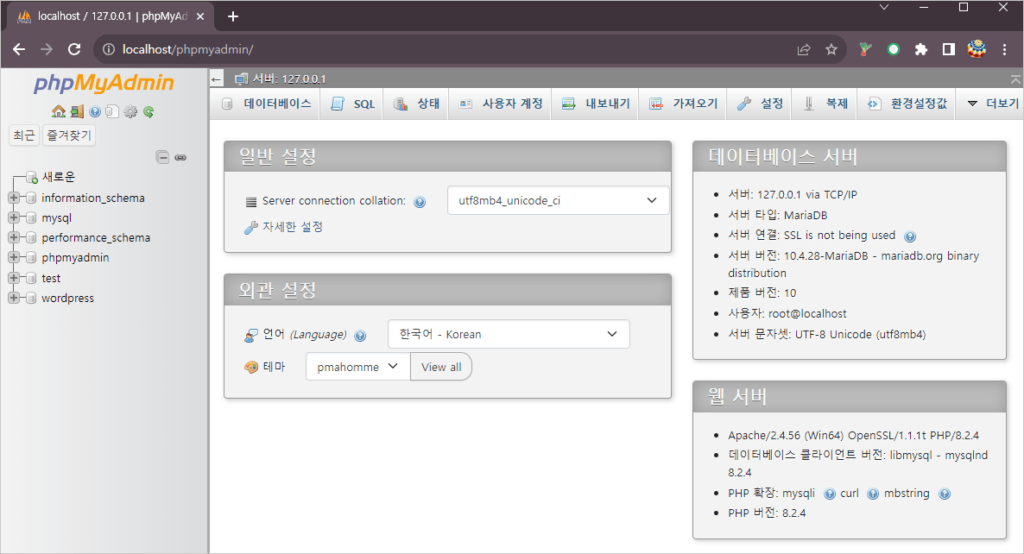Screen dimensions: 1024x554
Task: Click the share page icon in address bar
Action: coord(804,49)
